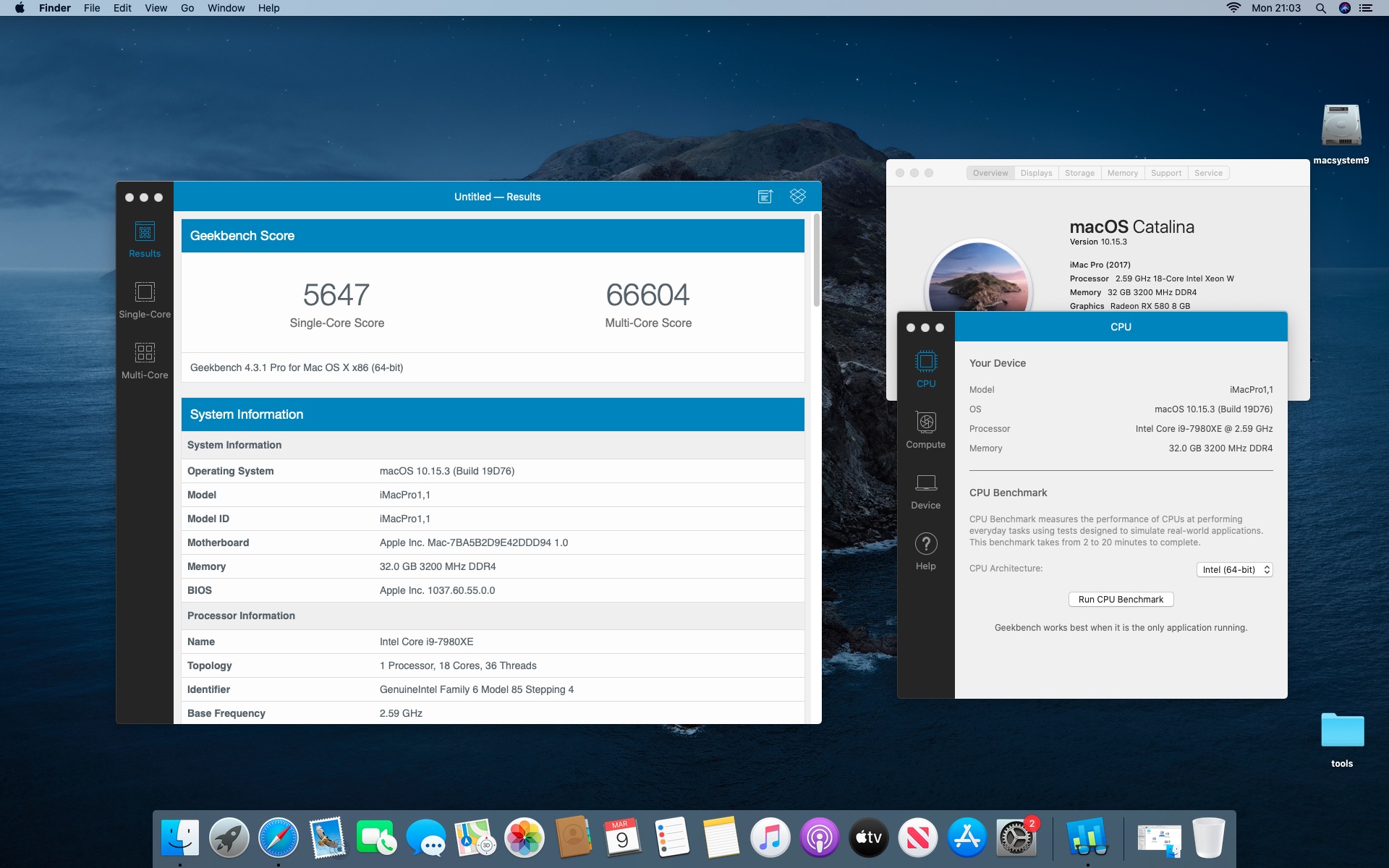Screen dimensions: 1389x868
Task: Click the upload results toolbar icon
Action: [765, 197]
